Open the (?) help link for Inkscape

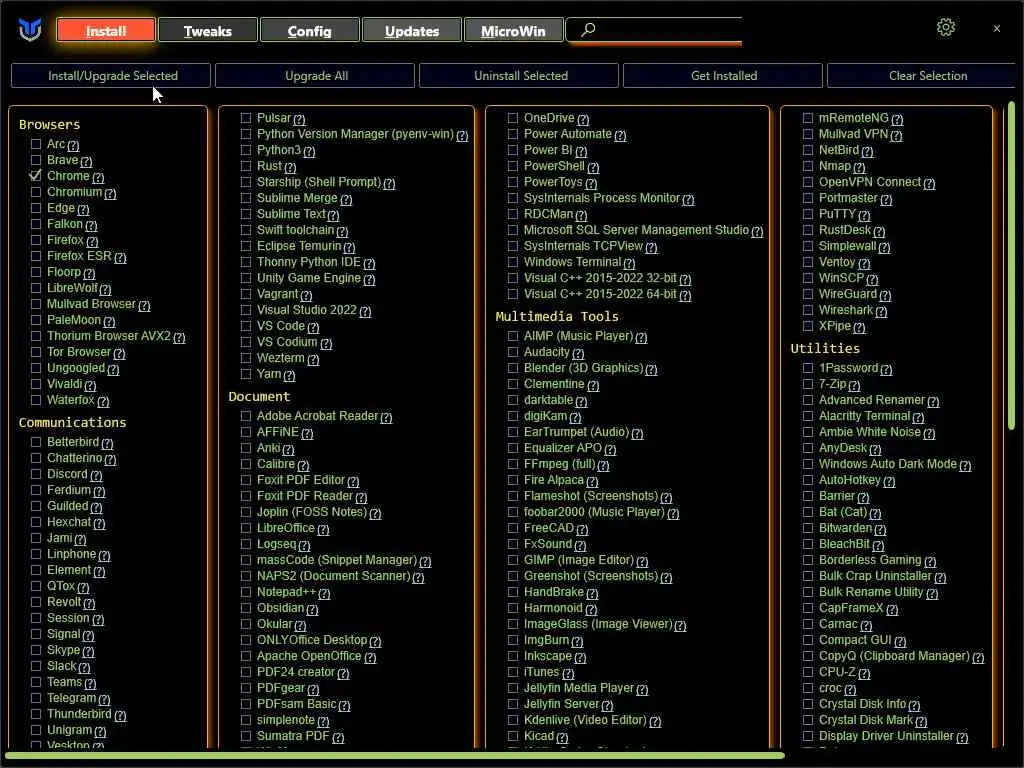click(580, 658)
